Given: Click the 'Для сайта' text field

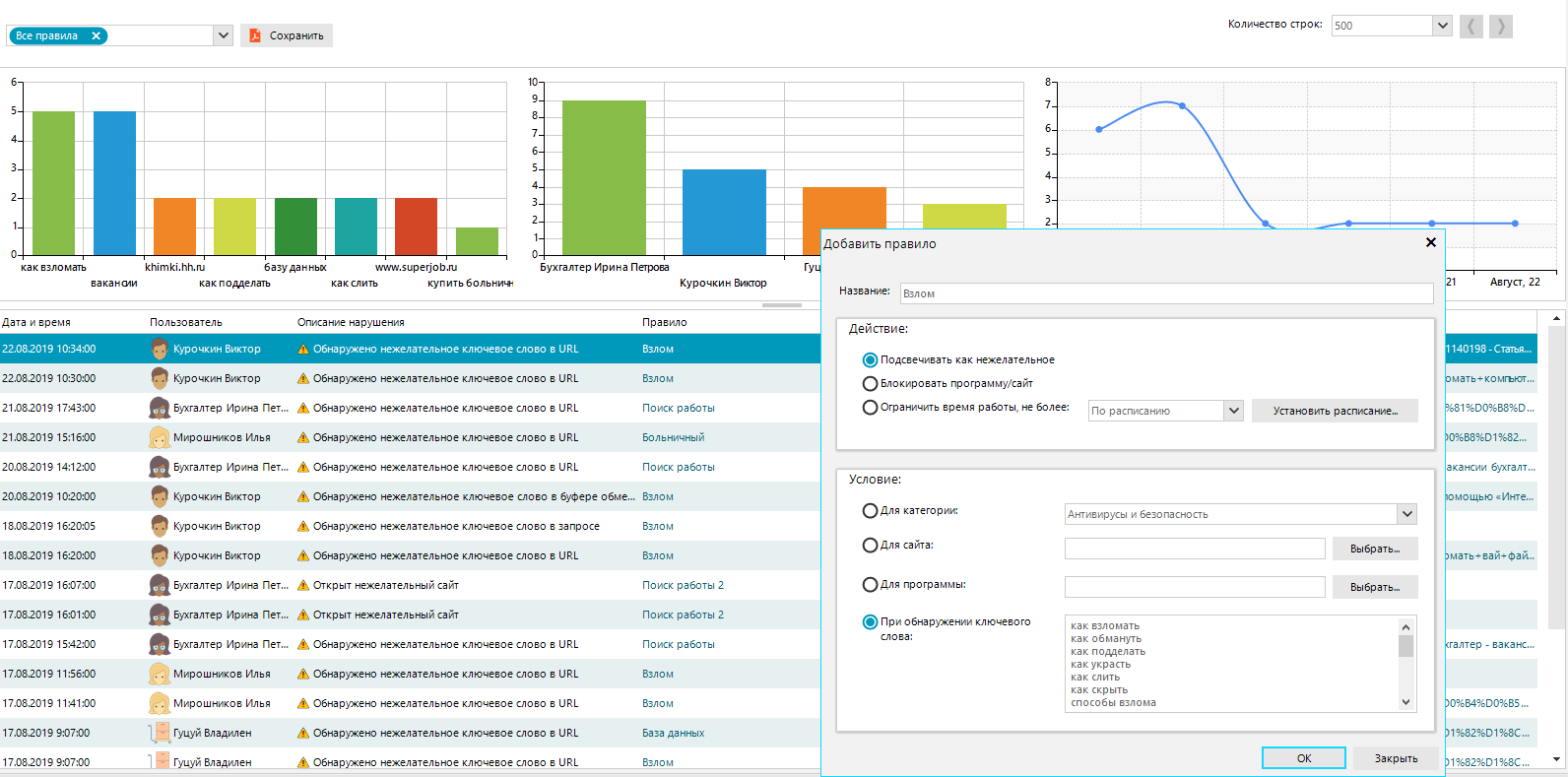Looking at the screenshot, I should [x=1195, y=549].
